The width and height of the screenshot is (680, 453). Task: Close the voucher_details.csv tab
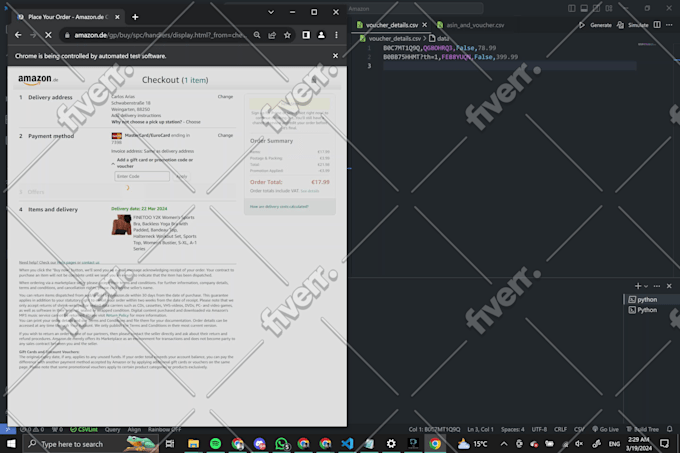[425, 25]
